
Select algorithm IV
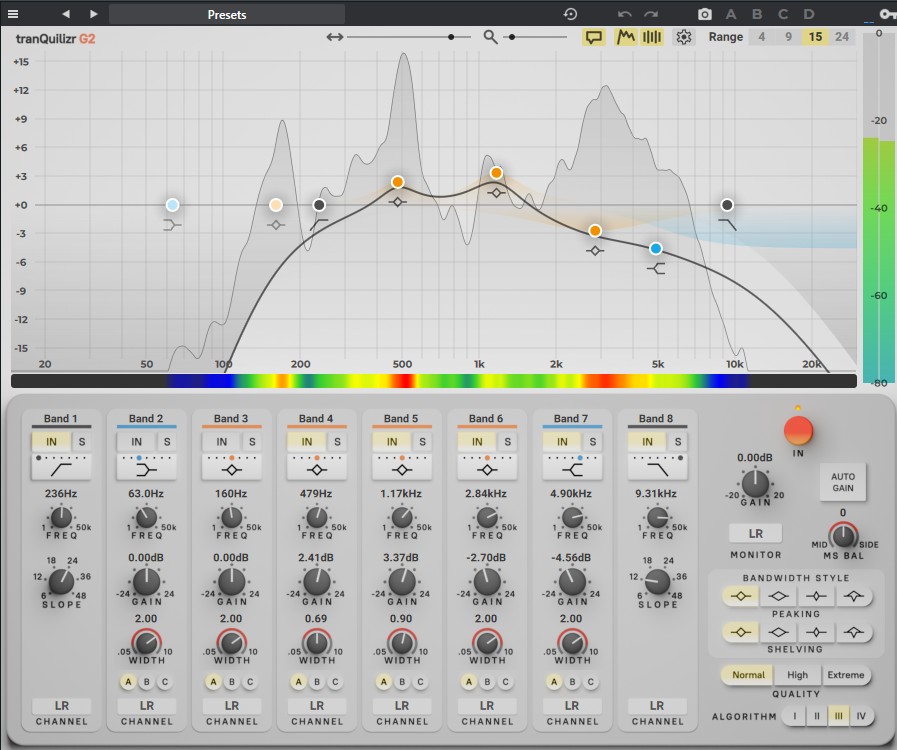click(861, 716)
